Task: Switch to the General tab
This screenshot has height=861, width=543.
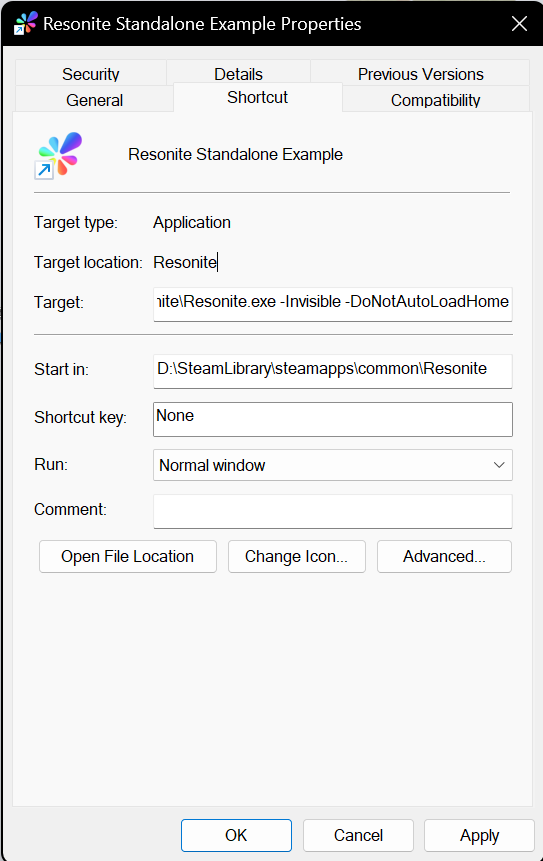Action: click(x=94, y=100)
